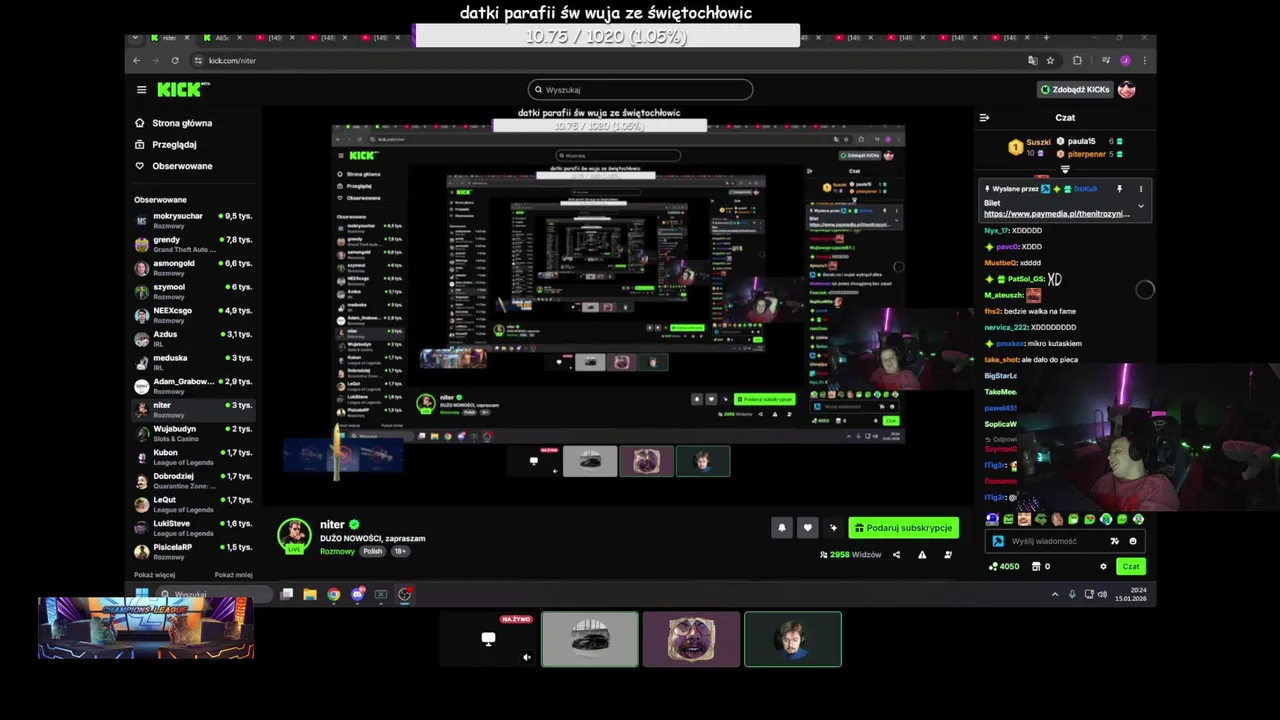Report the stream warning icon

tap(922, 554)
